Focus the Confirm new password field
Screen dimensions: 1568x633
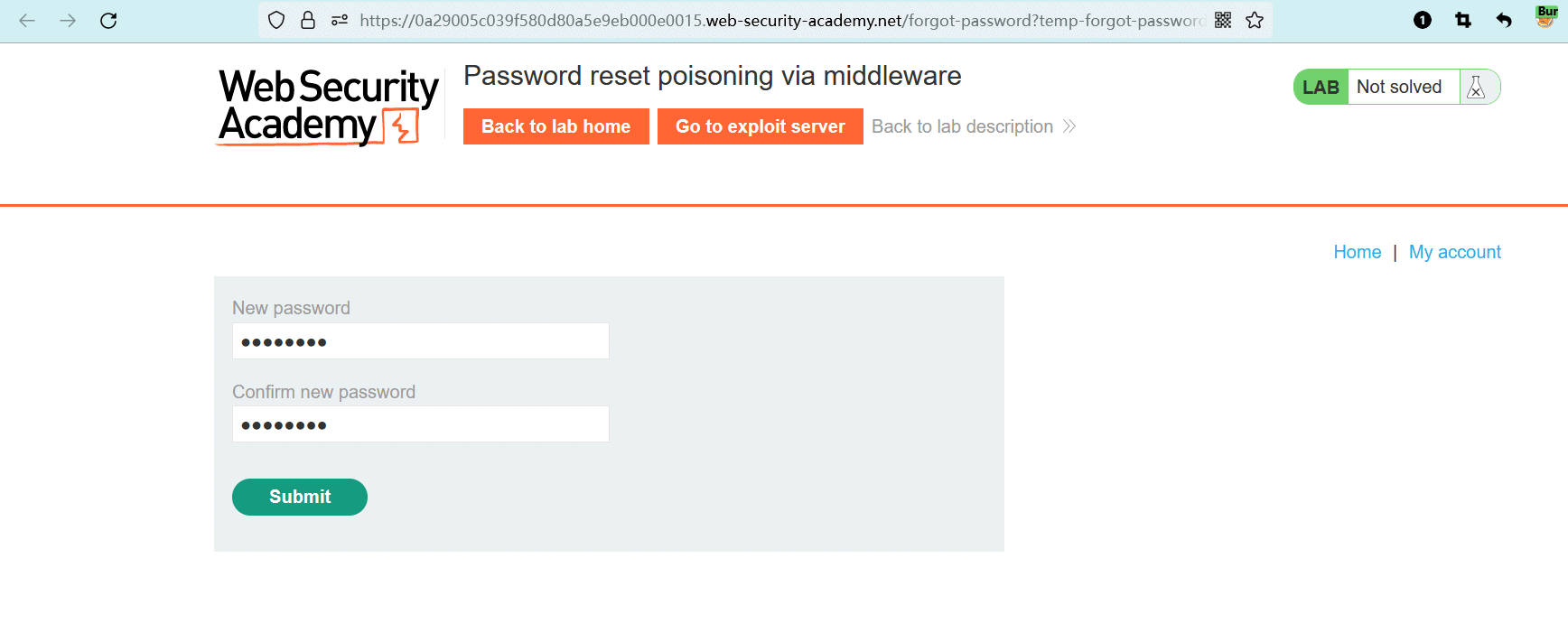pos(420,424)
